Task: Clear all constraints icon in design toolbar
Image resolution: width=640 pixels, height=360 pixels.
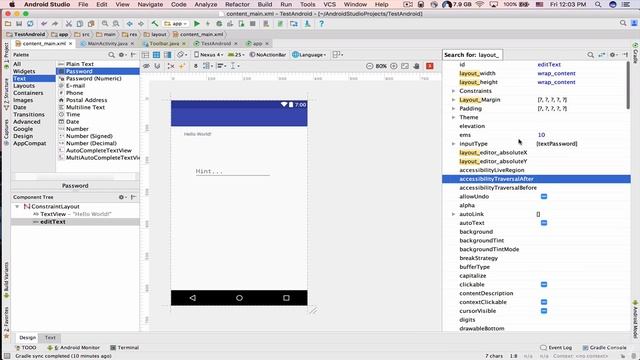Action: [x=171, y=66]
